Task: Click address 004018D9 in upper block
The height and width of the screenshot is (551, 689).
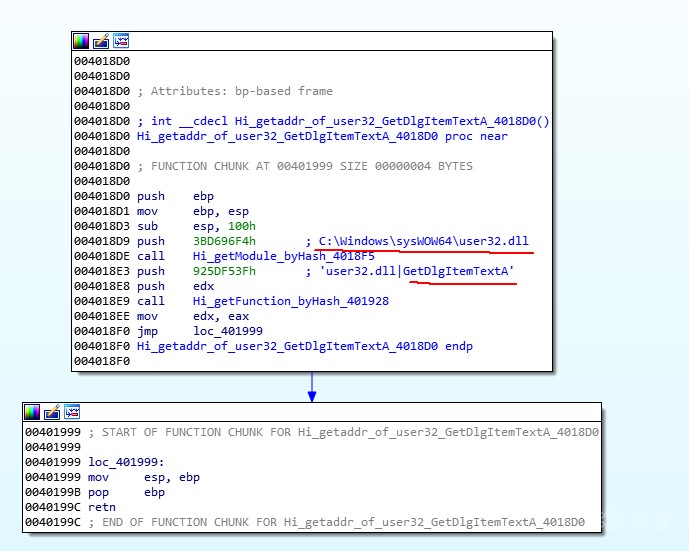Action: click(x=102, y=241)
